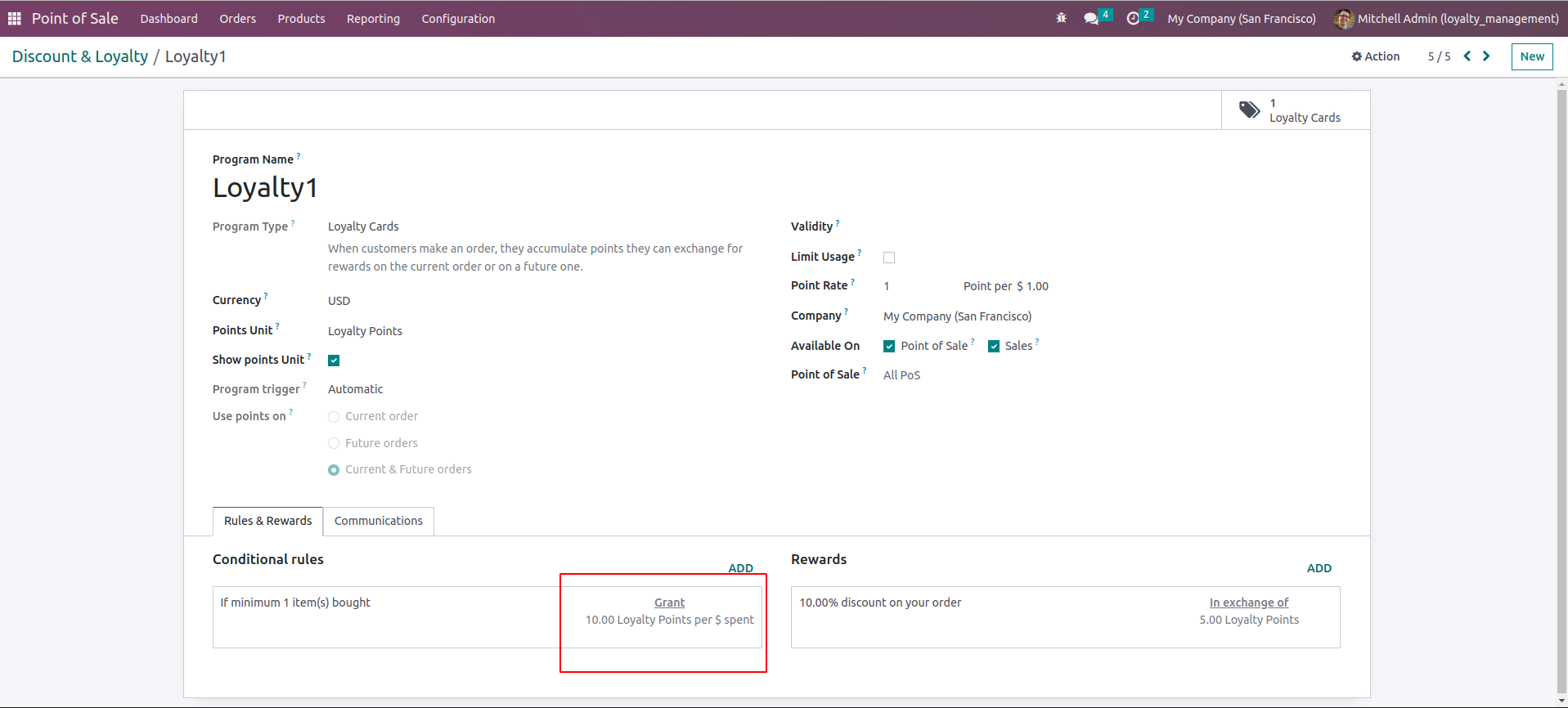Click Currency help question mark
This screenshot has width=1568, height=708.
(x=266, y=296)
